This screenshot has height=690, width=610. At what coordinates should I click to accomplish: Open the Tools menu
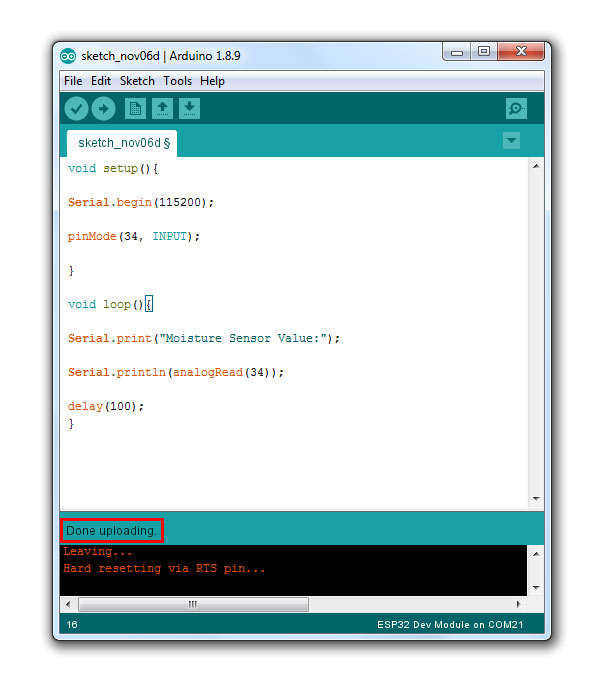pos(177,81)
